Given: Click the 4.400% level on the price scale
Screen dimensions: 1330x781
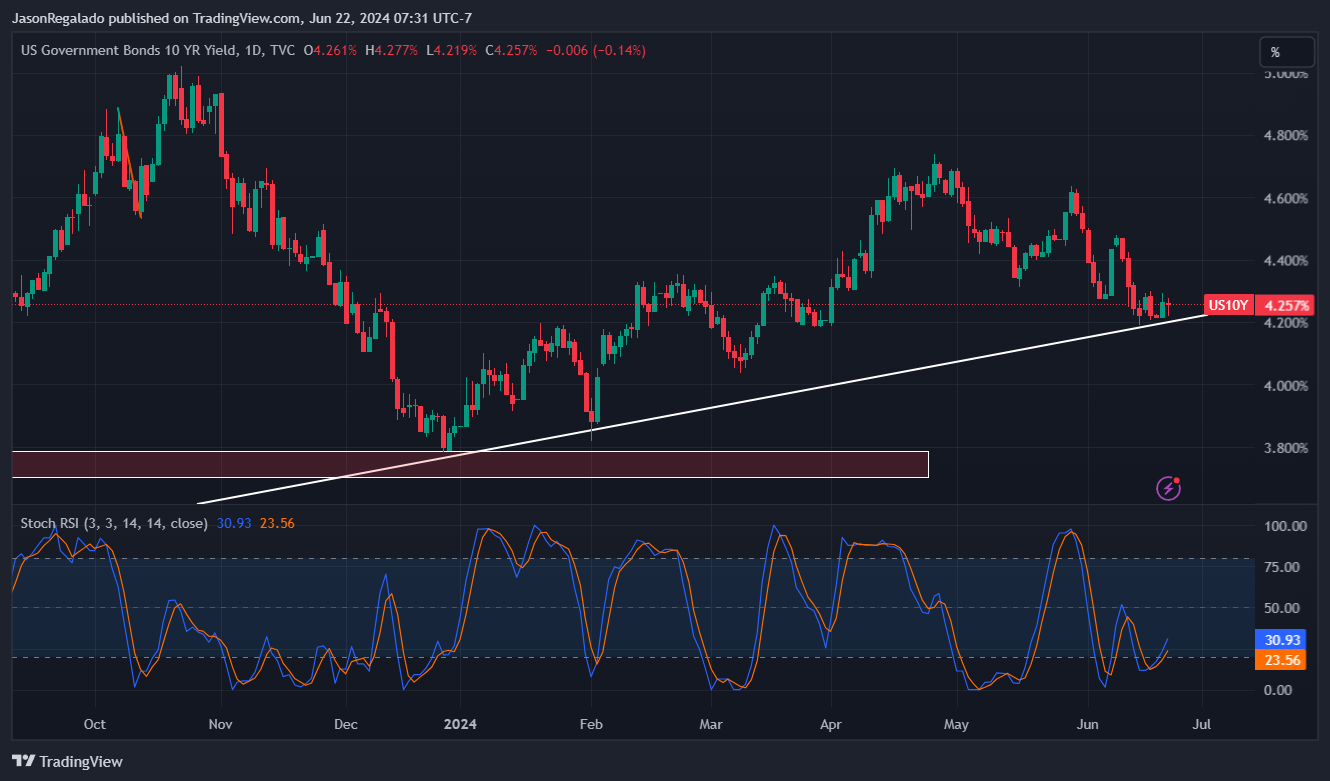Looking at the screenshot, I should pyautogui.click(x=1288, y=259).
